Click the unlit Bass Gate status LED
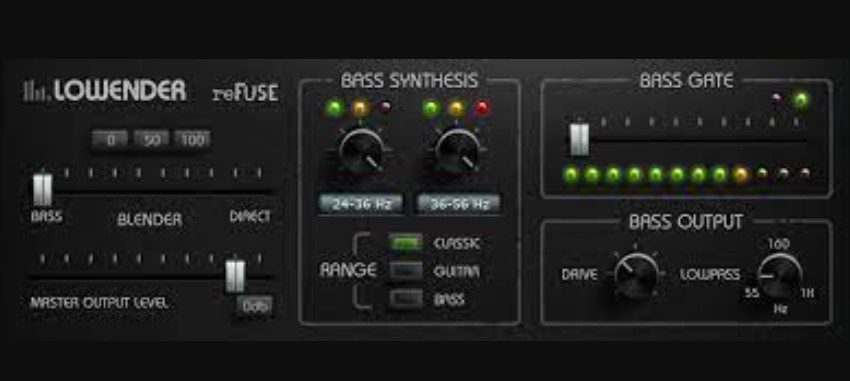 click(x=777, y=99)
